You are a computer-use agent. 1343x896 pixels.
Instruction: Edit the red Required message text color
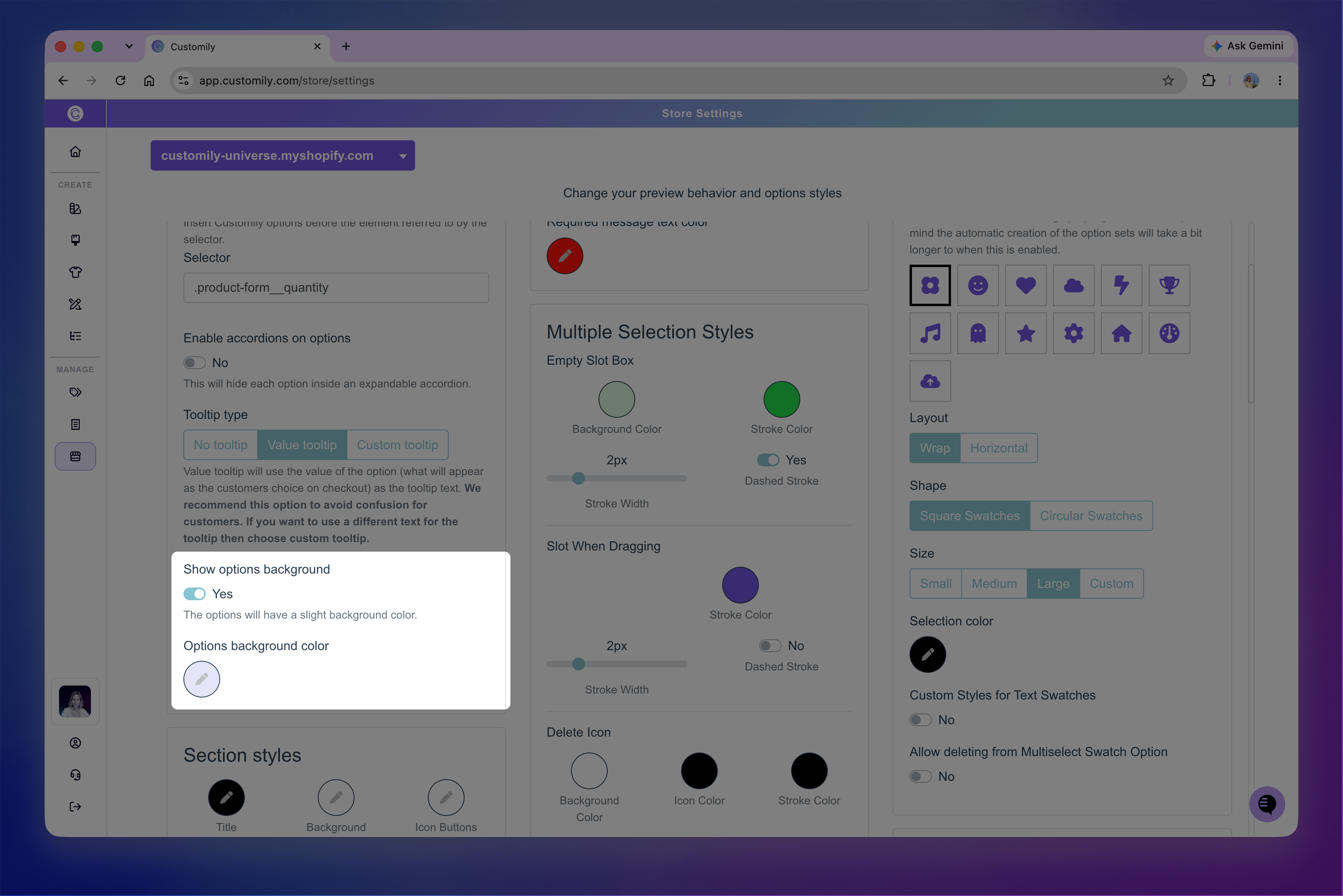[x=564, y=255]
